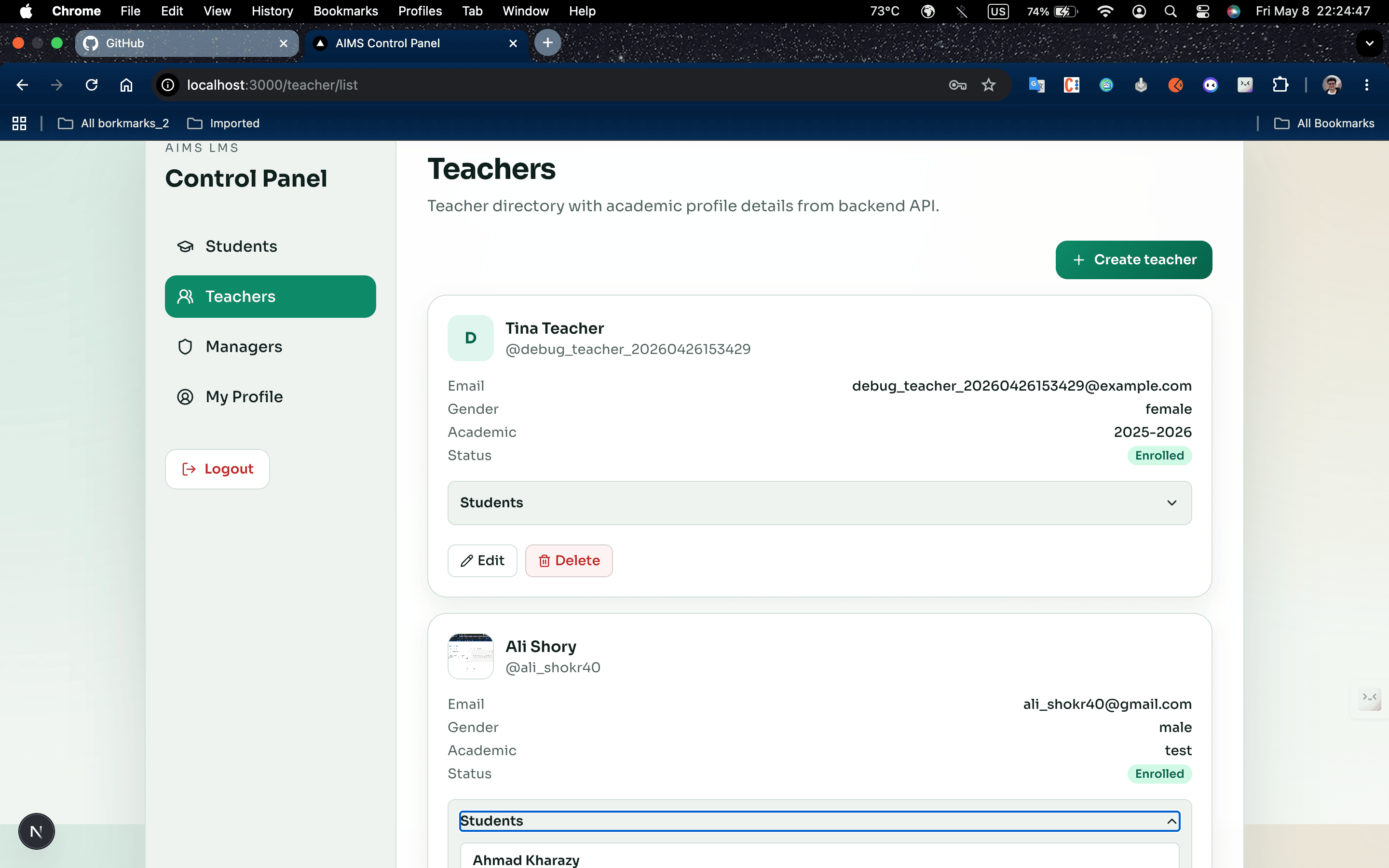Click the Logout button
This screenshot has width=1389, height=868.
click(x=217, y=469)
